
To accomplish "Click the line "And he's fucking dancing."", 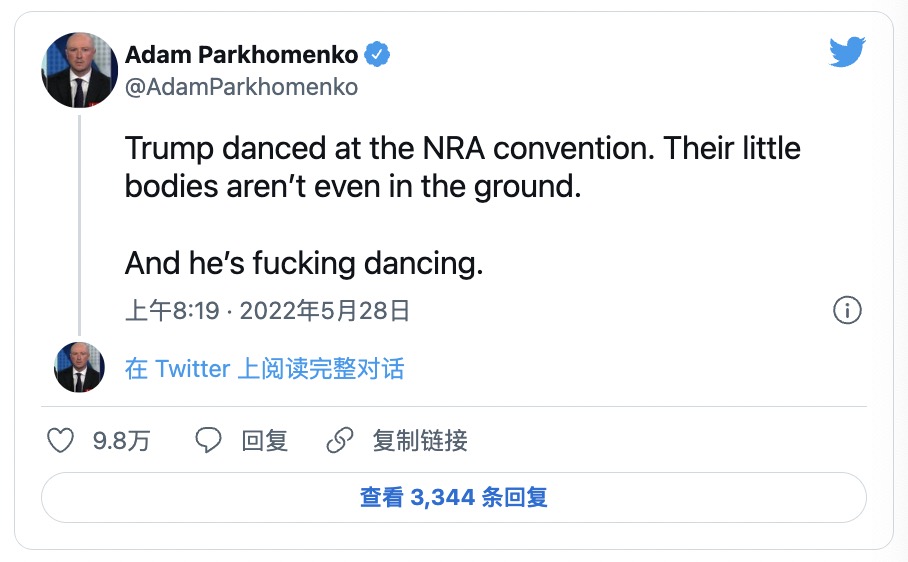I will click(304, 263).
